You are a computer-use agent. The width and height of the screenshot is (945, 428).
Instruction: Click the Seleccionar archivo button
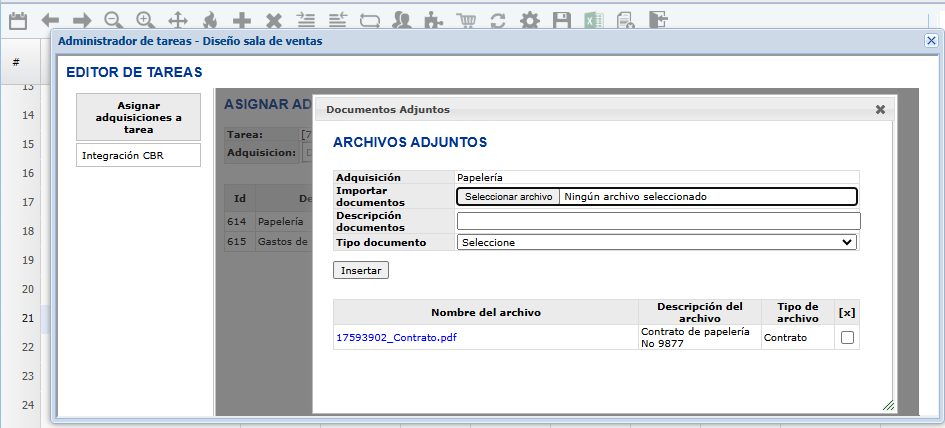(509, 197)
